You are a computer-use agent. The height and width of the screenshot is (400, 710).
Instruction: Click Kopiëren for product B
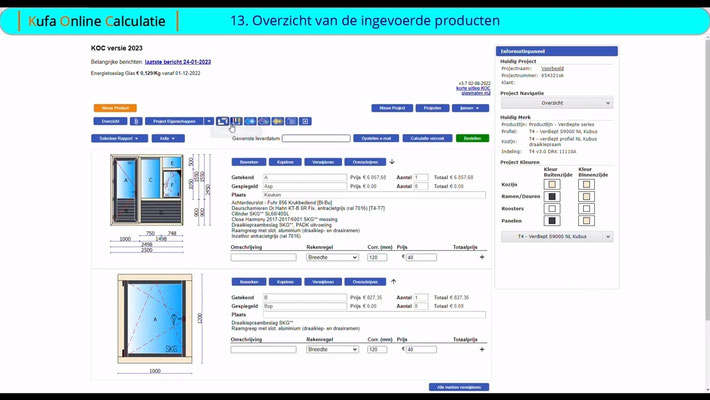click(285, 282)
